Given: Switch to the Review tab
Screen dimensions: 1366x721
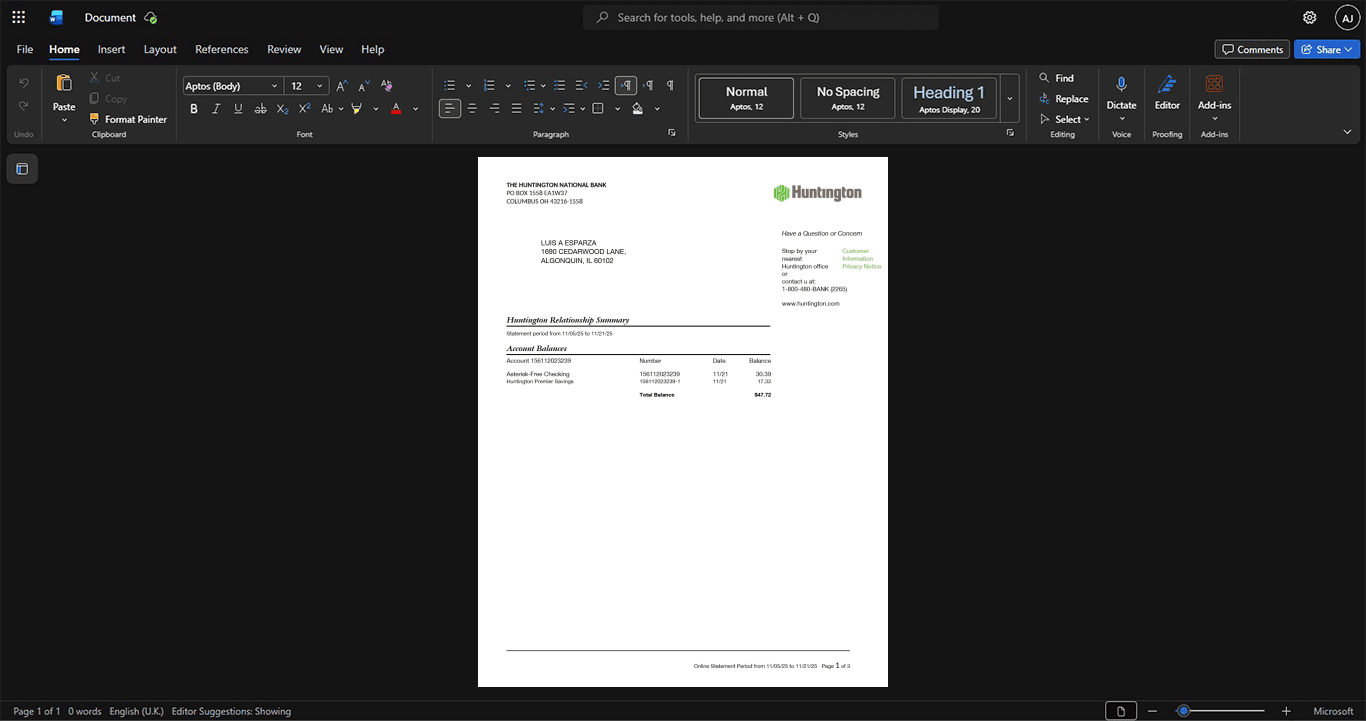Looking at the screenshot, I should point(284,49).
